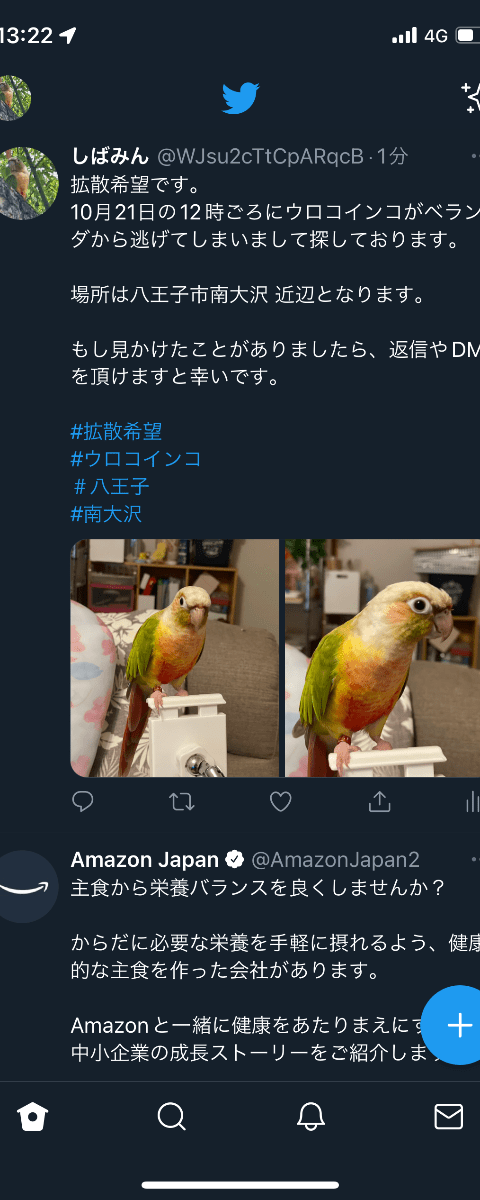Open Search tab in bottom bar

coord(172,1116)
